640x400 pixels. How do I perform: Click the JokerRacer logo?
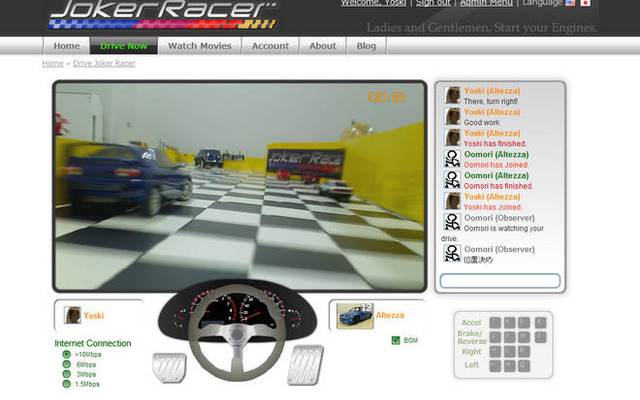point(162,14)
